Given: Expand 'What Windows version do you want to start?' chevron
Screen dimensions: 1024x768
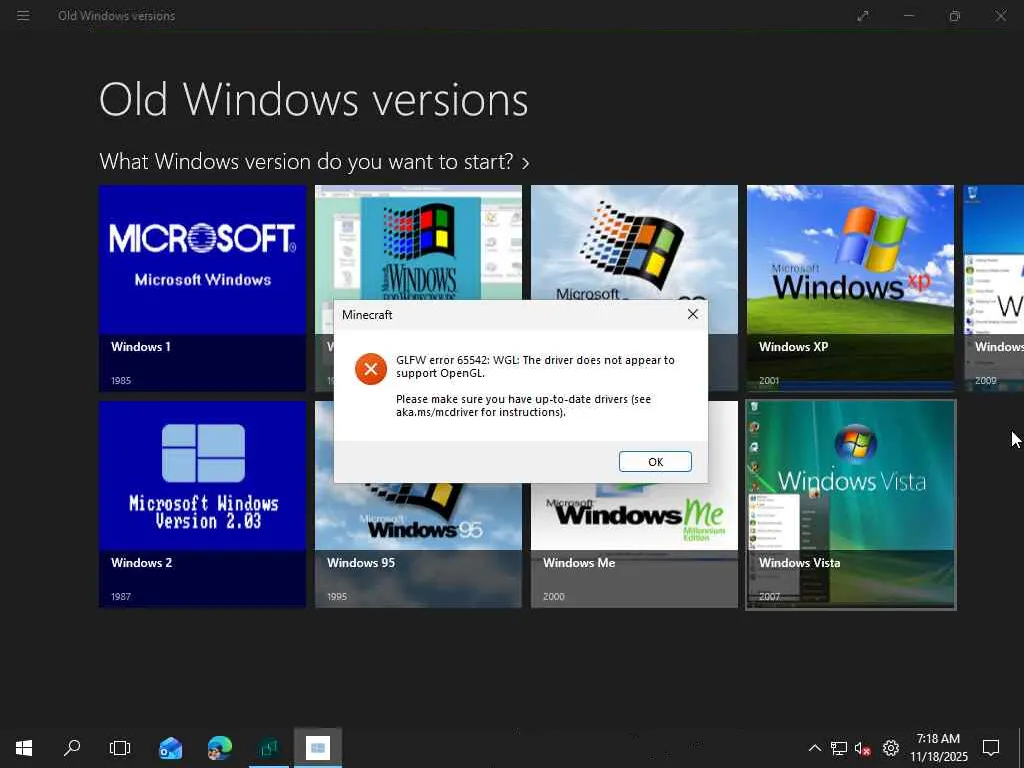Looking at the screenshot, I should pos(526,163).
